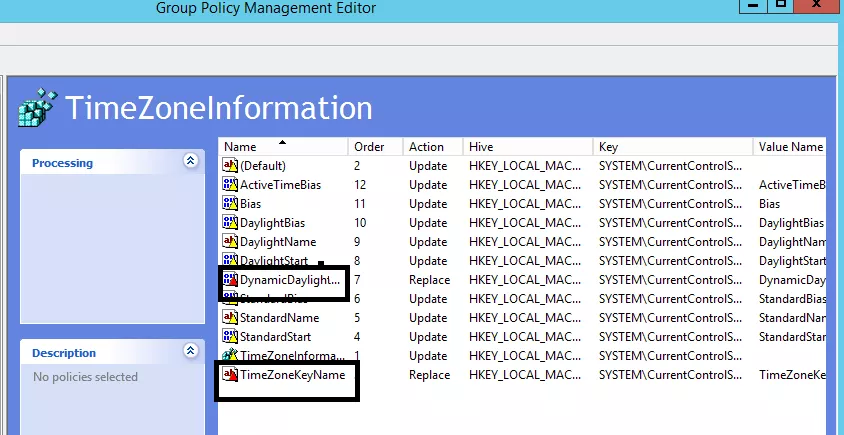Sort by the Action column header
The width and height of the screenshot is (844, 435).
pos(433,146)
